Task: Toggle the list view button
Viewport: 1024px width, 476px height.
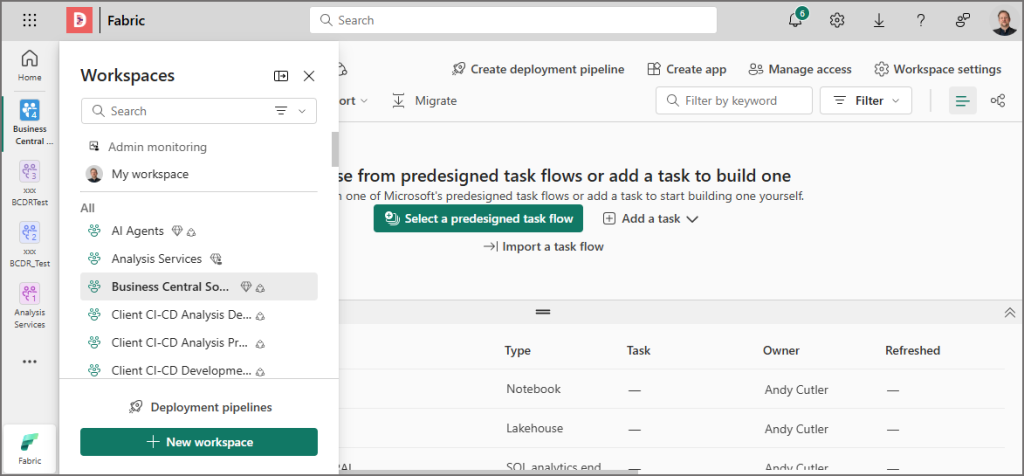Action: tap(962, 100)
